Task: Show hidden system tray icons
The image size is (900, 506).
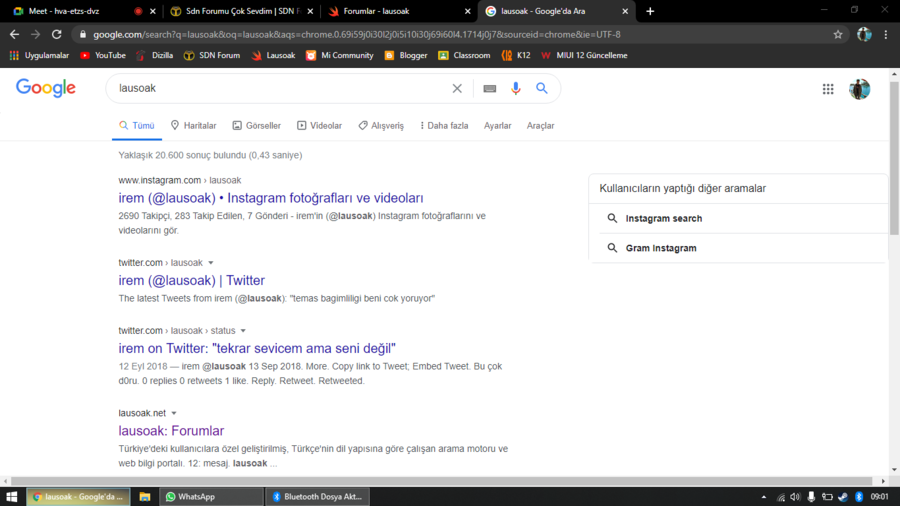Action: pos(763,497)
